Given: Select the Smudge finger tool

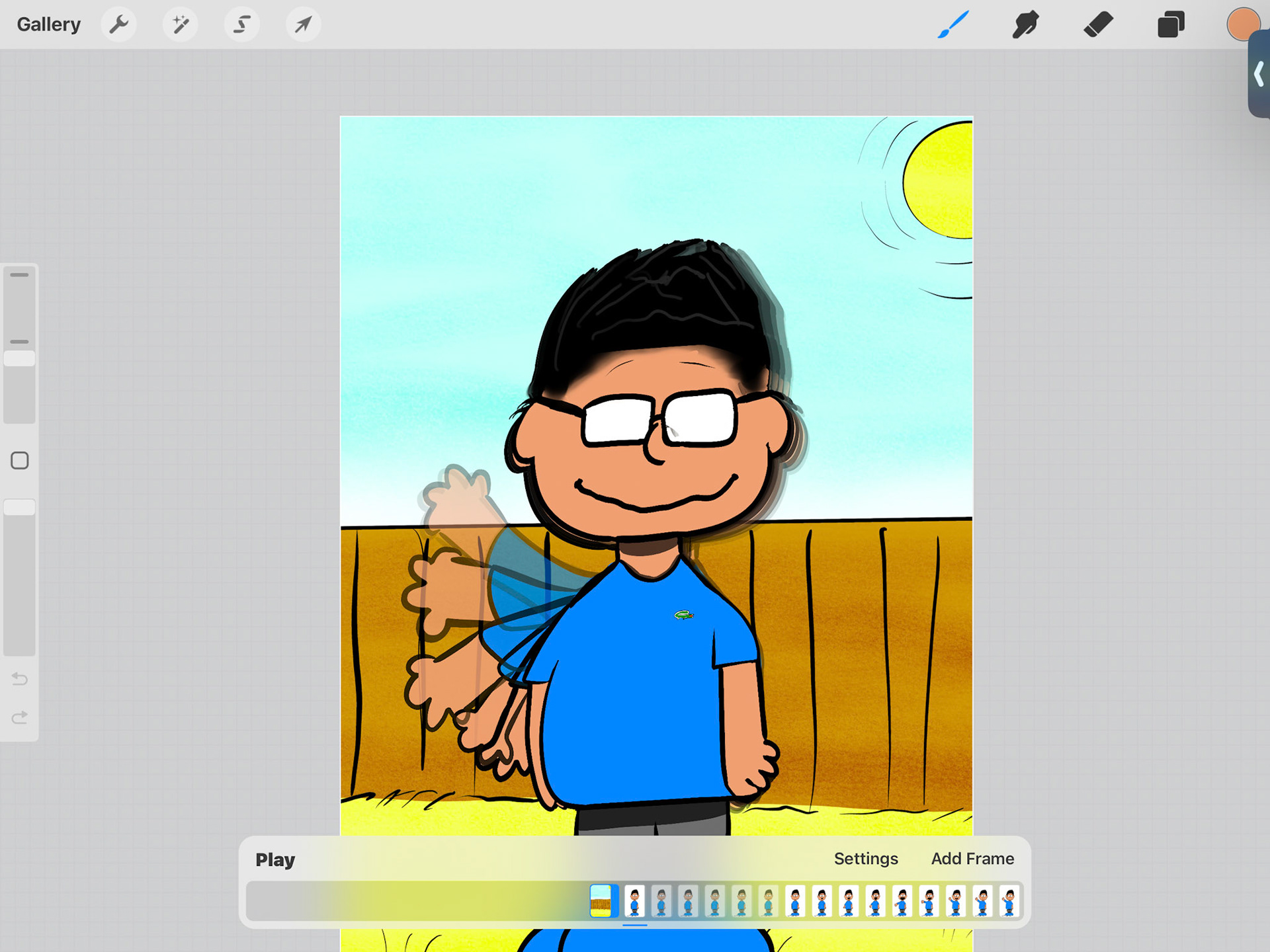Looking at the screenshot, I should [1025, 24].
